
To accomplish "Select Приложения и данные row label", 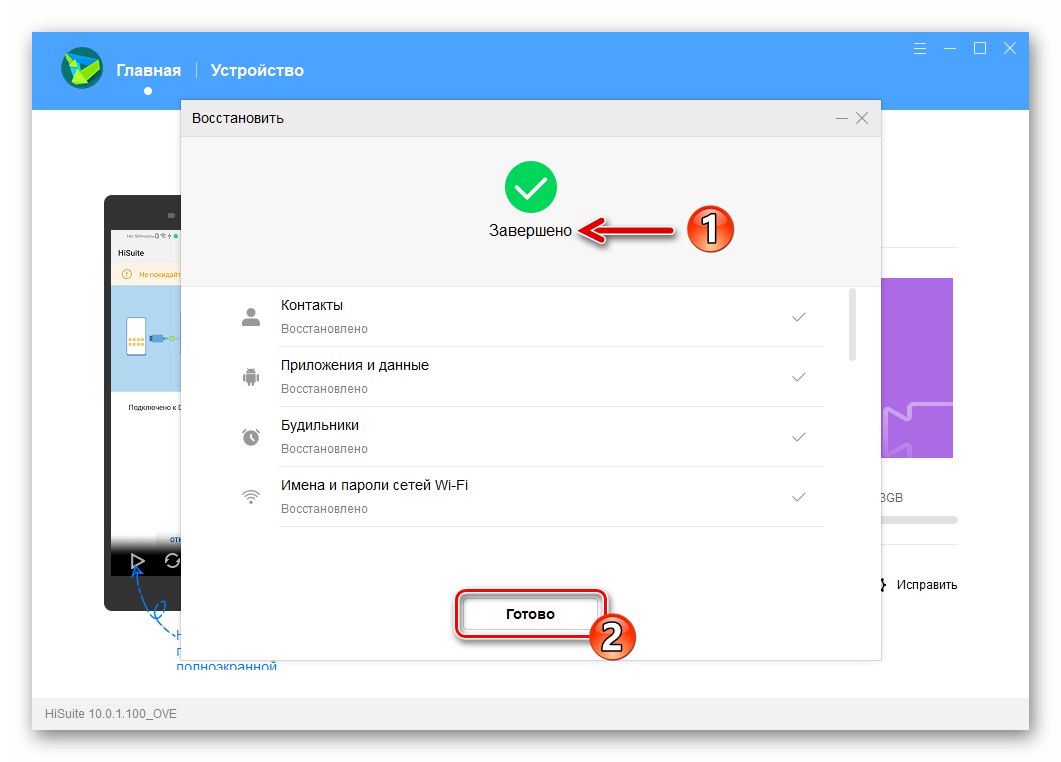I will (355, 365).
